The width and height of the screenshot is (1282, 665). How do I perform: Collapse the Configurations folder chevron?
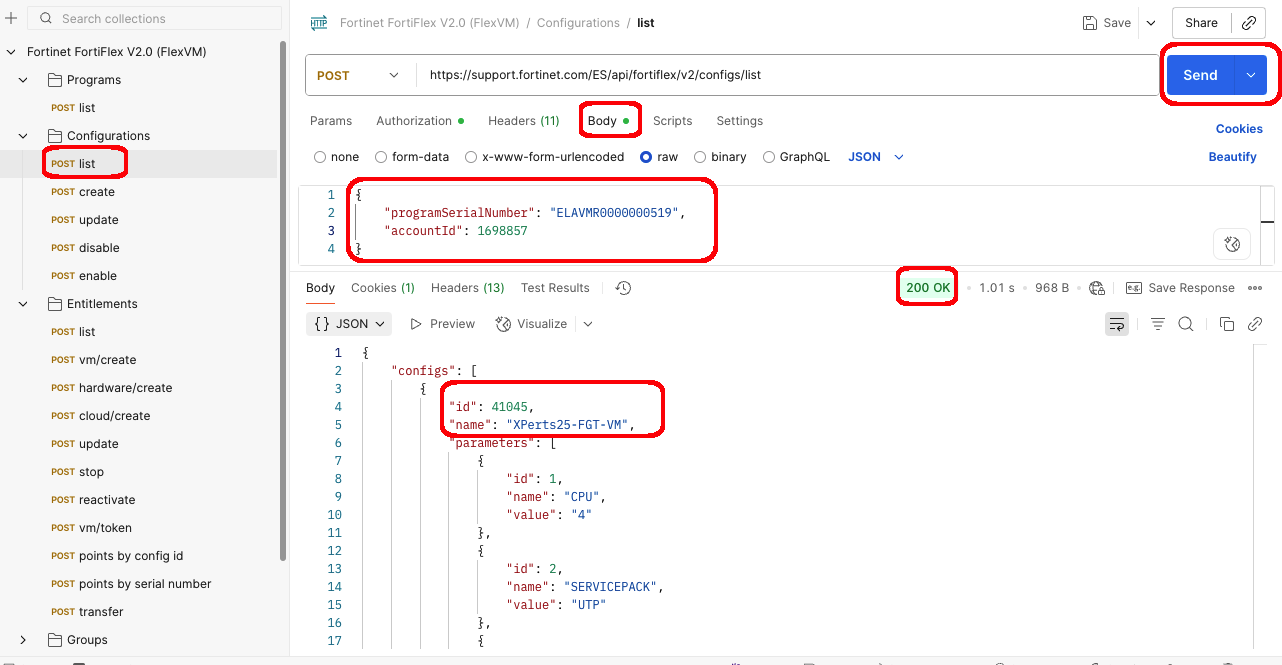23,136
